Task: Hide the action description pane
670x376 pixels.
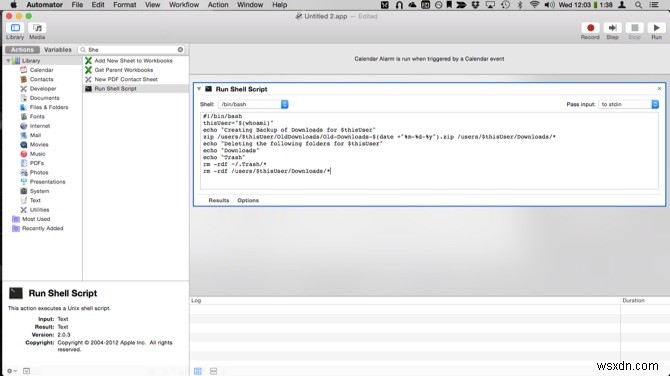Action: (26, 371)
